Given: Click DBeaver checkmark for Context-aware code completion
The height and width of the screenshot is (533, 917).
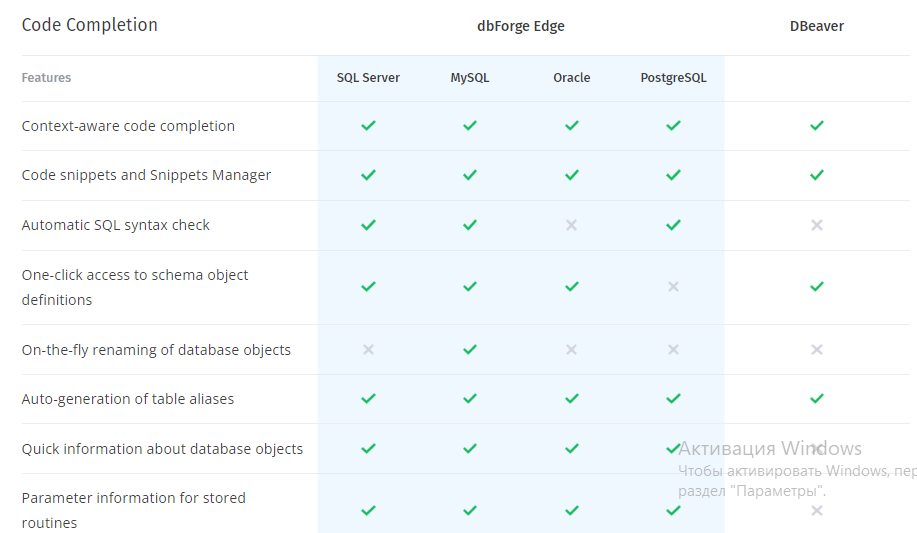Looking at the screenshot, I should 816,125.
